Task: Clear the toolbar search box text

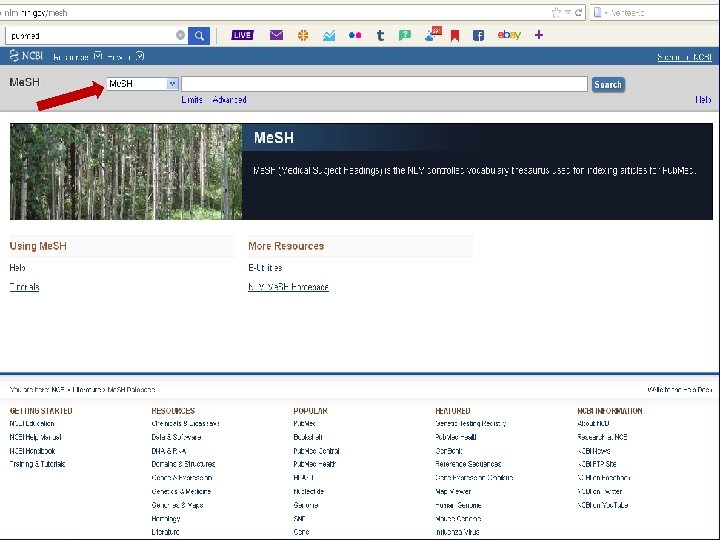Action: tap(180, 35)
